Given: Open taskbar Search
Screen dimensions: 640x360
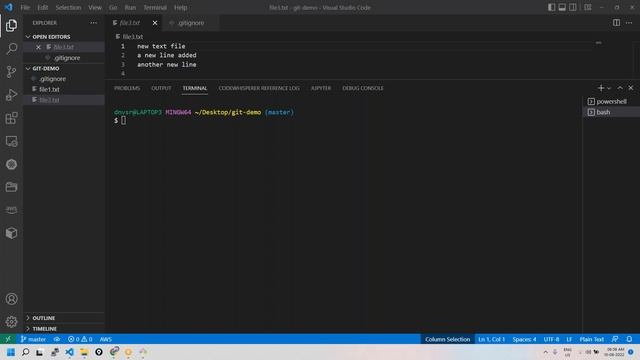Looking at the screenshot, I should coord(25,352).
